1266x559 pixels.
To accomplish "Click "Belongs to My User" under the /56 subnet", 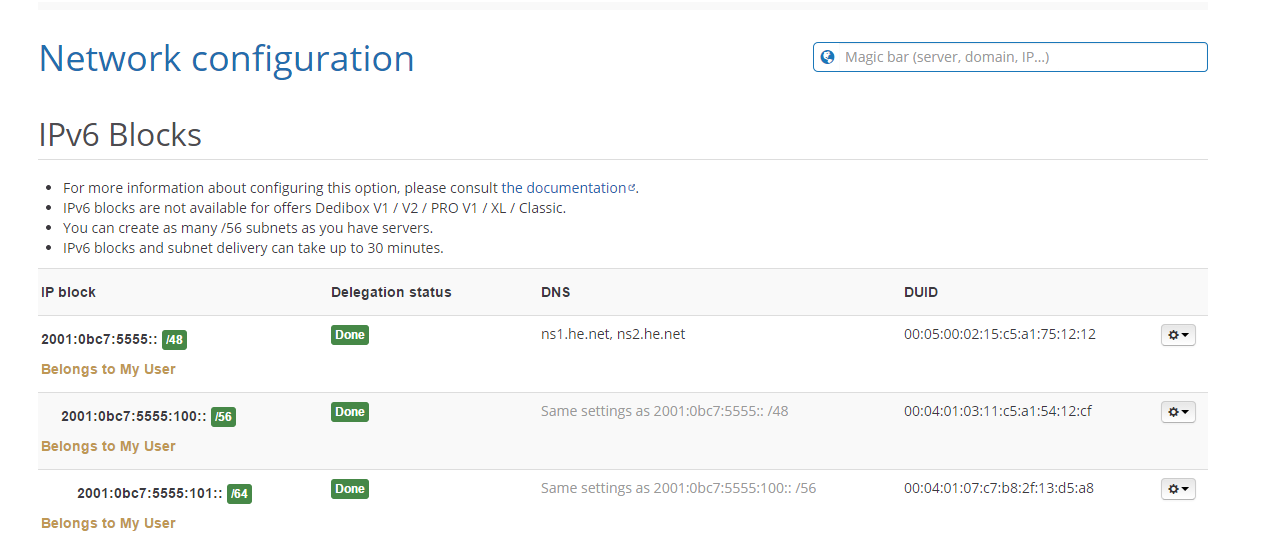I will click(108, 446).
